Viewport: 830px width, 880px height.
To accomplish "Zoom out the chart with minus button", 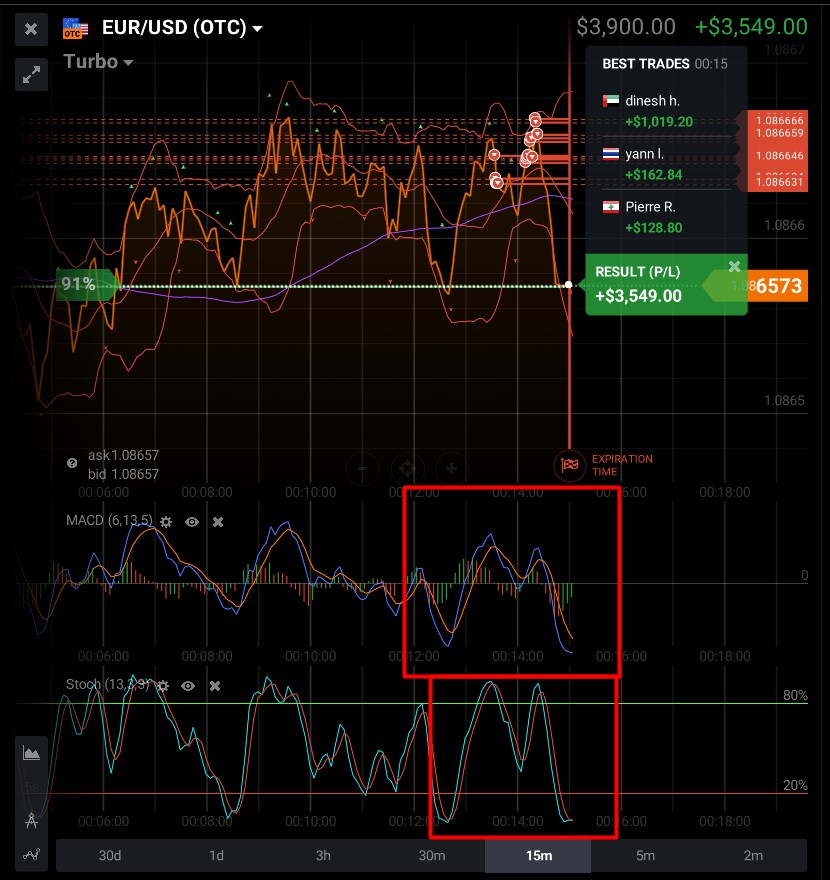I will [363, 468].
